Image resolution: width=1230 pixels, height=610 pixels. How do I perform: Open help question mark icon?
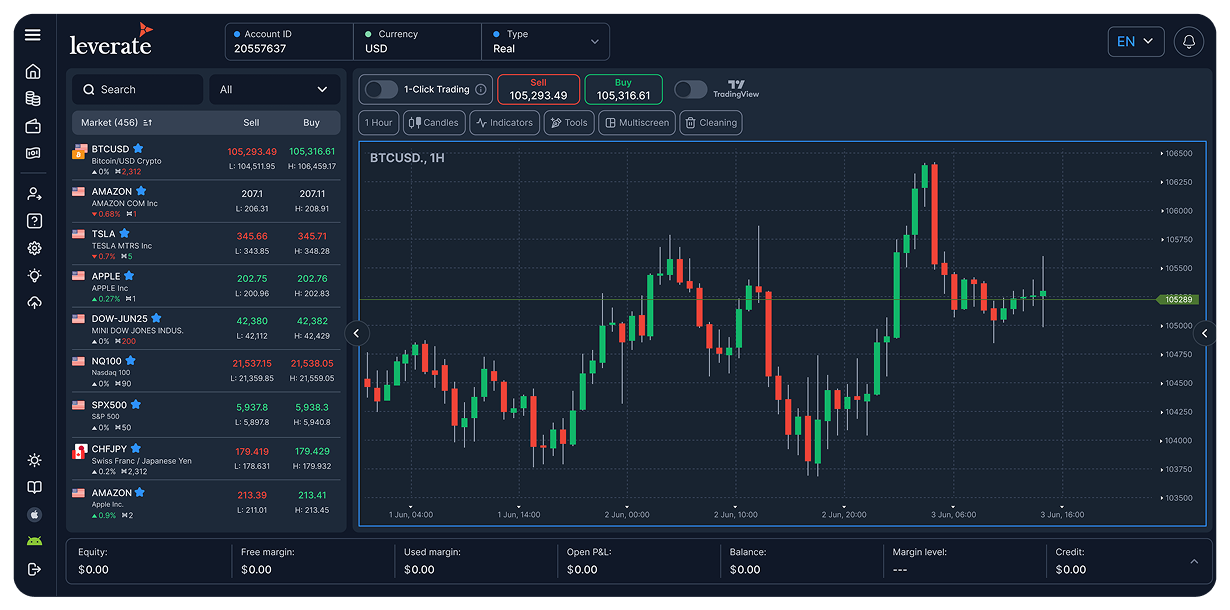pos(34,221)
